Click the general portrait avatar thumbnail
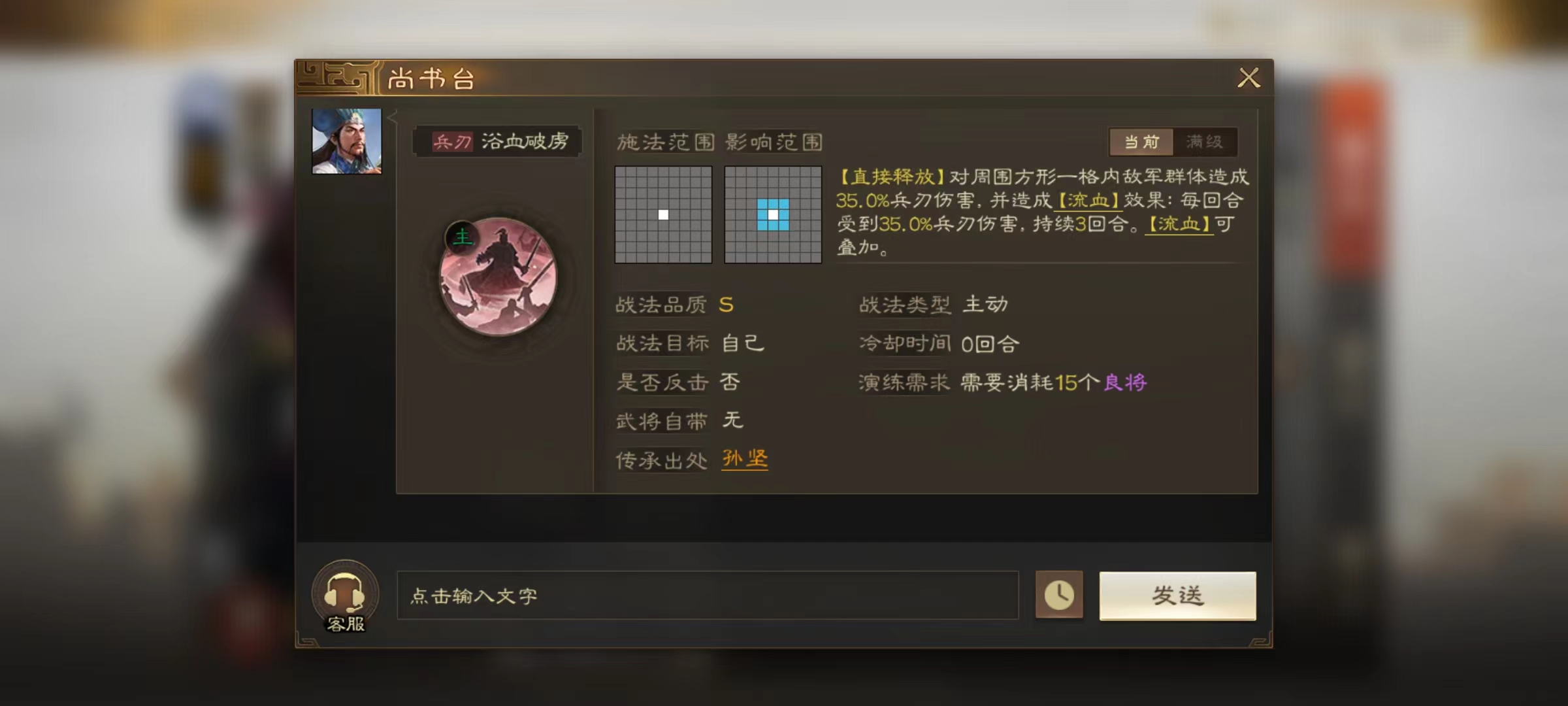This screenshot has height=706, width=1568. (346, 141)
